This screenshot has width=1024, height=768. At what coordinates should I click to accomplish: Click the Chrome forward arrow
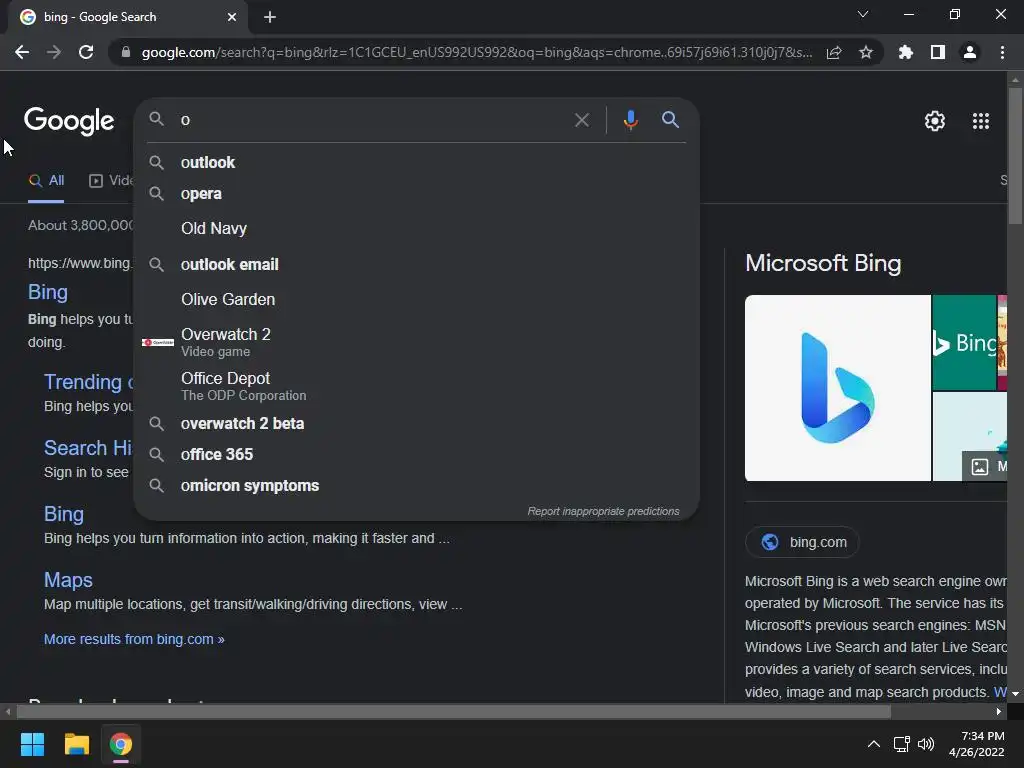(54, 52)
